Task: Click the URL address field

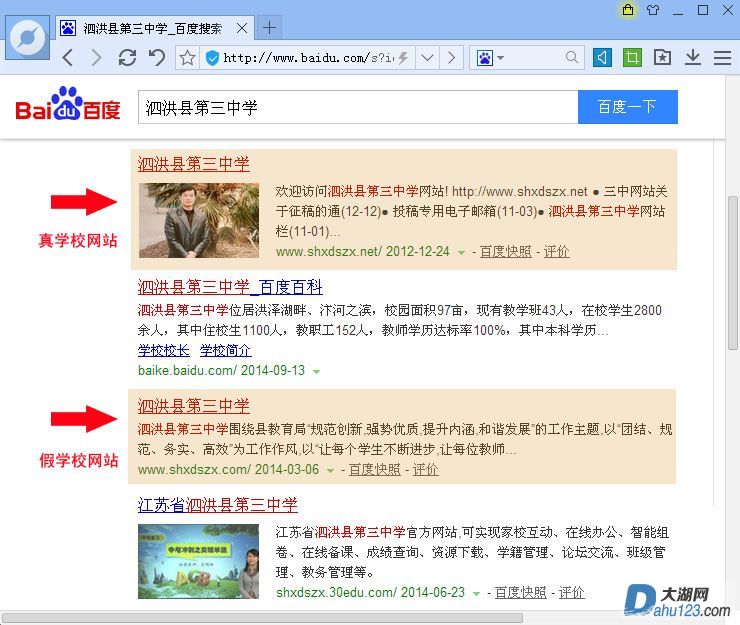Action: 308,58
